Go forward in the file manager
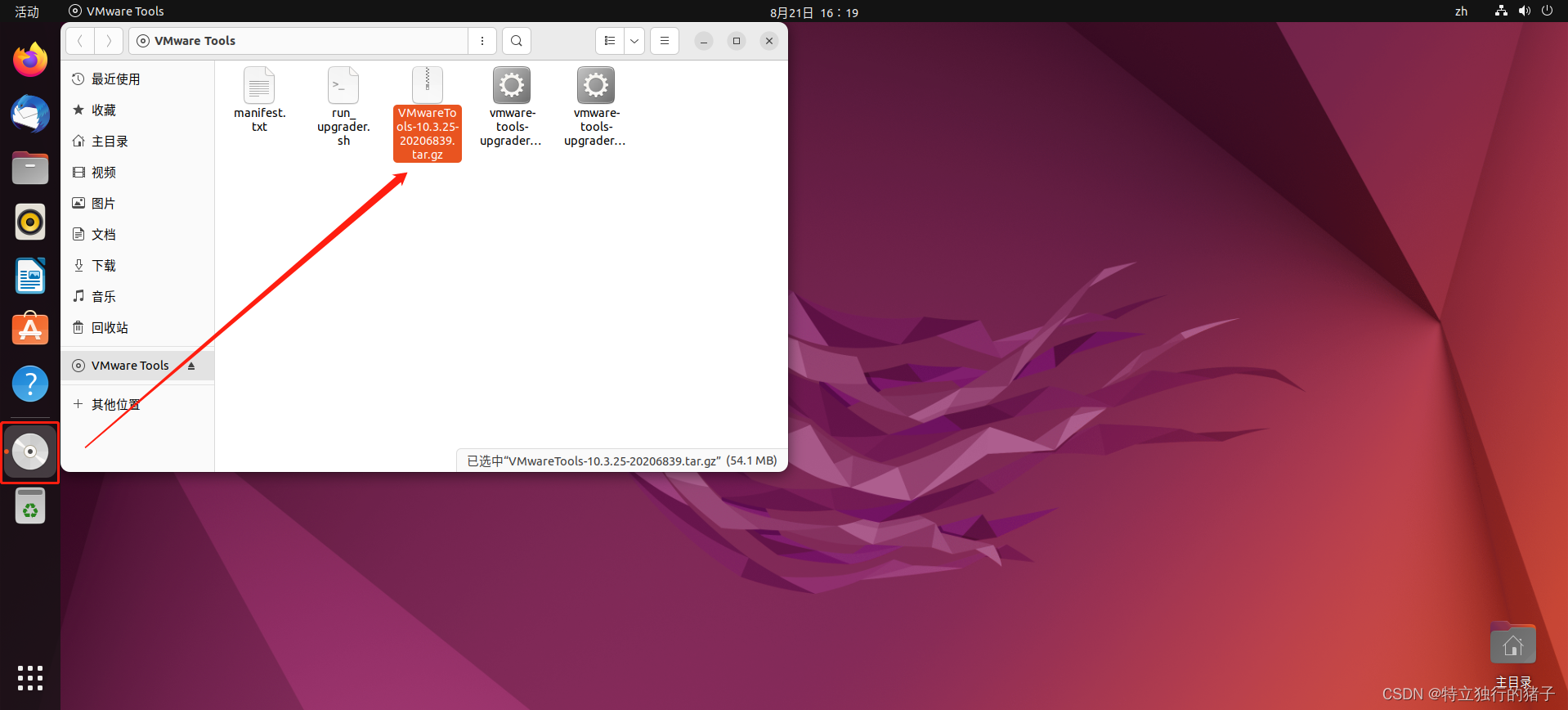 [x=109, y=41]
